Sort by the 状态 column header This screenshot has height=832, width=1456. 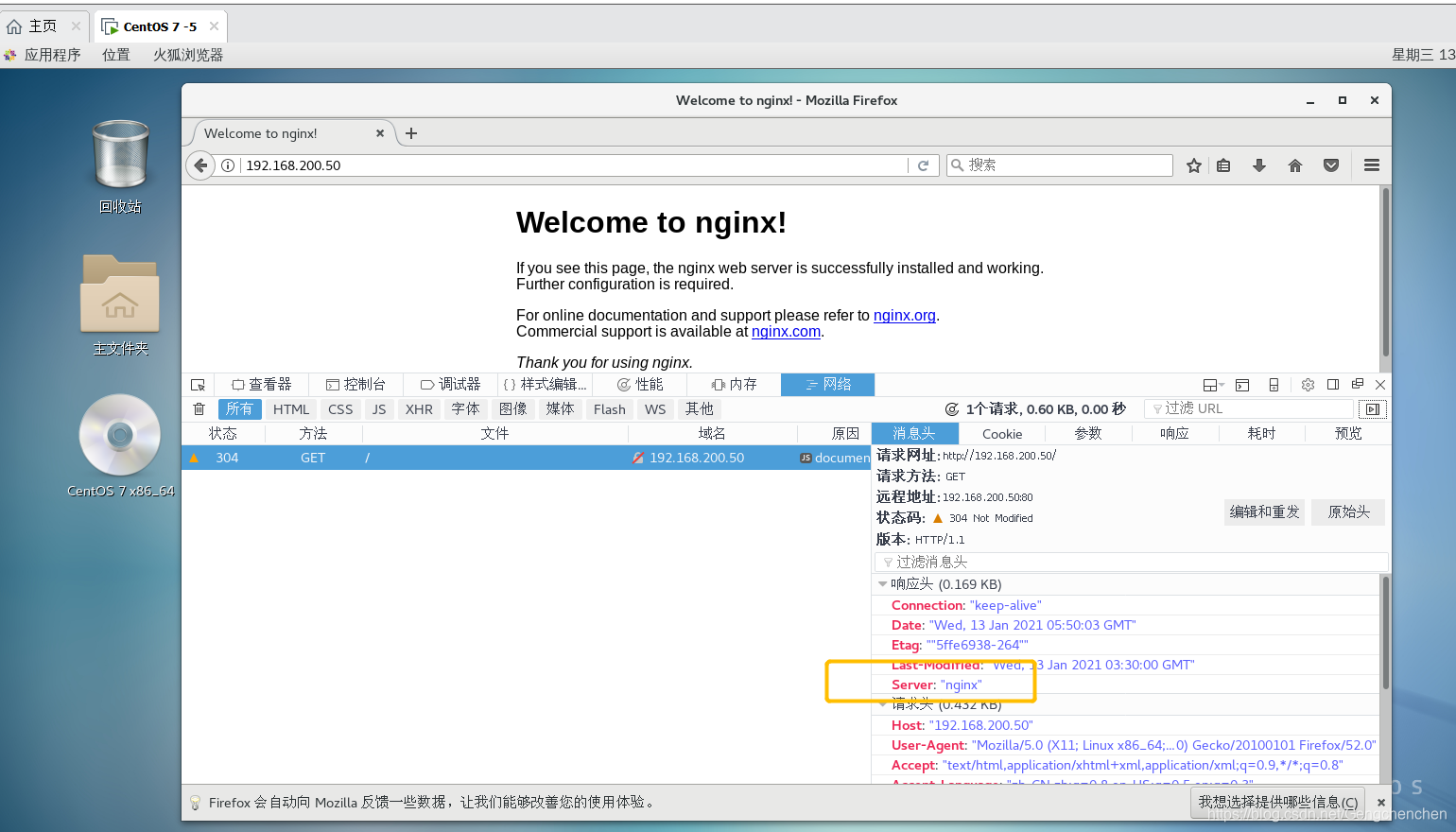tap(223, 434)
